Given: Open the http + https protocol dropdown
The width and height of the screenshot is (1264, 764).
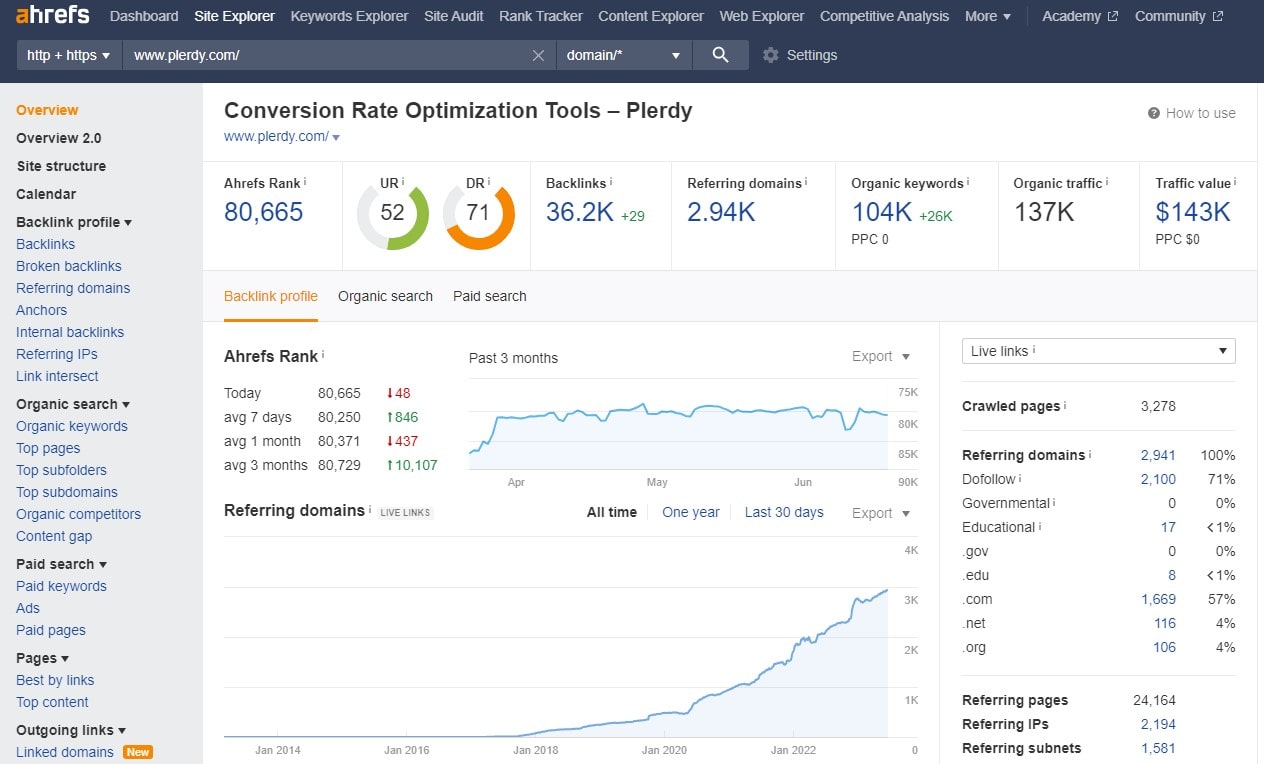Looking at the screenshot, I should pos(69,55).
